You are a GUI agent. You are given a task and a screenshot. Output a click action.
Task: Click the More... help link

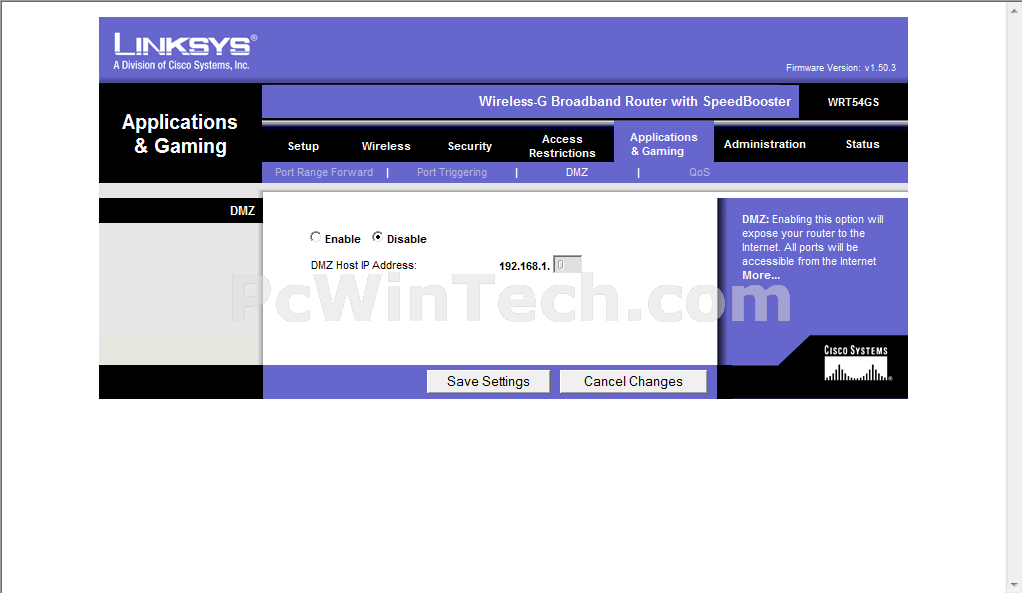coord(761,275)
